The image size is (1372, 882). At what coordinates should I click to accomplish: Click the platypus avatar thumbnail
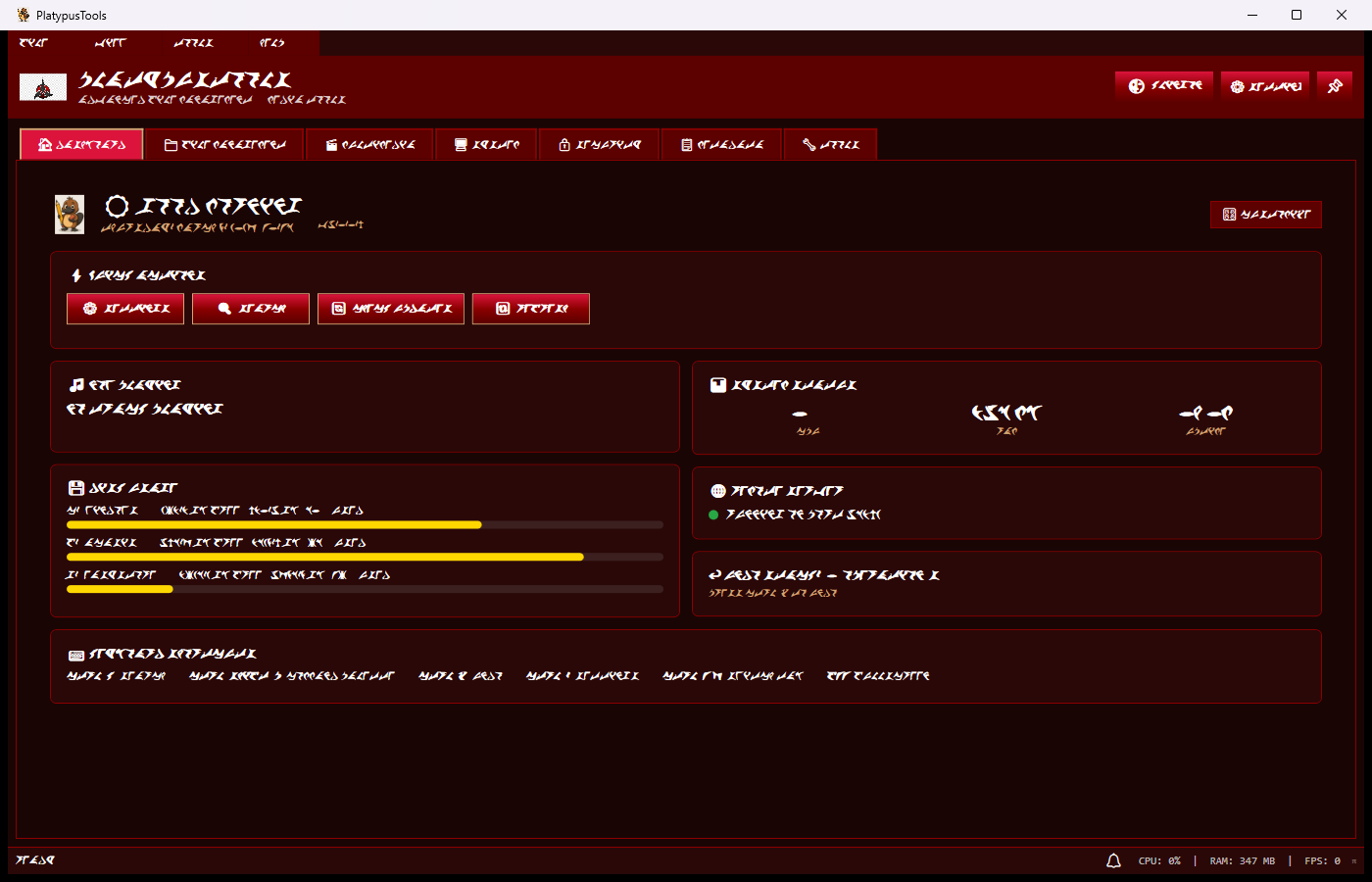pos(70,214)
